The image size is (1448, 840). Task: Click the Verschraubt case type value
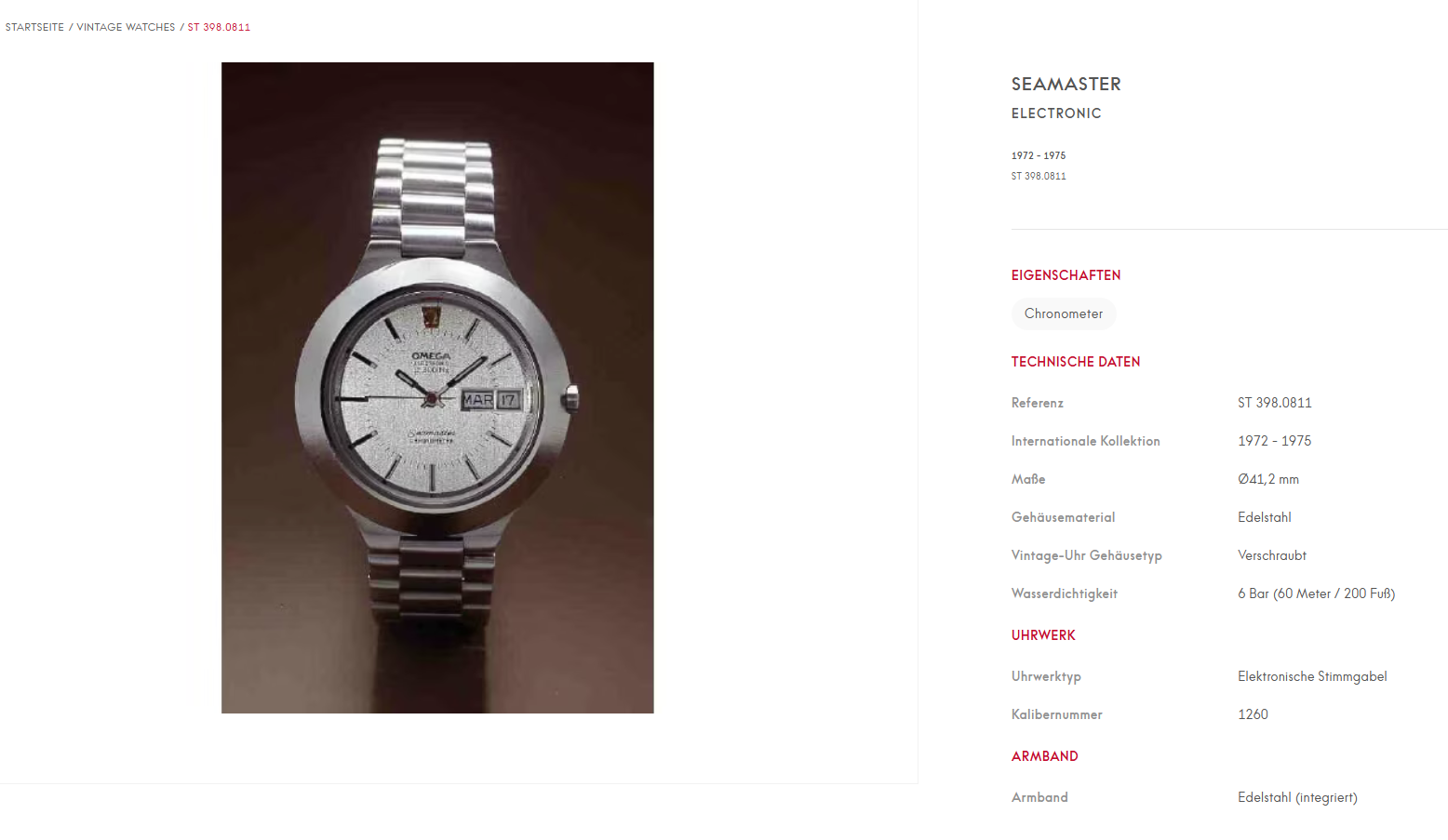click(x=1272, y=555)
